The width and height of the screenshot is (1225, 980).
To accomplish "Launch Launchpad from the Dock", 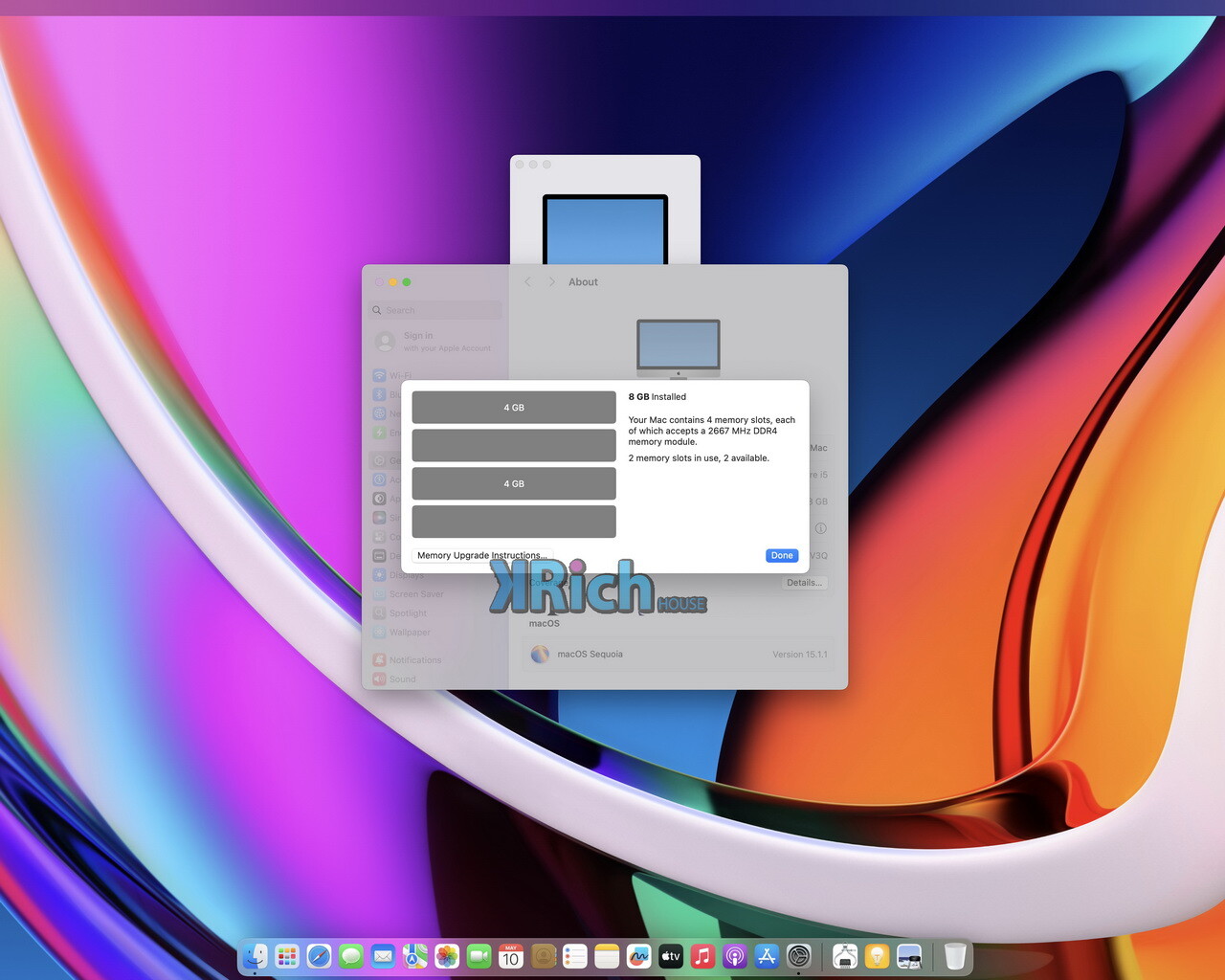I will (x=287, y=956).
